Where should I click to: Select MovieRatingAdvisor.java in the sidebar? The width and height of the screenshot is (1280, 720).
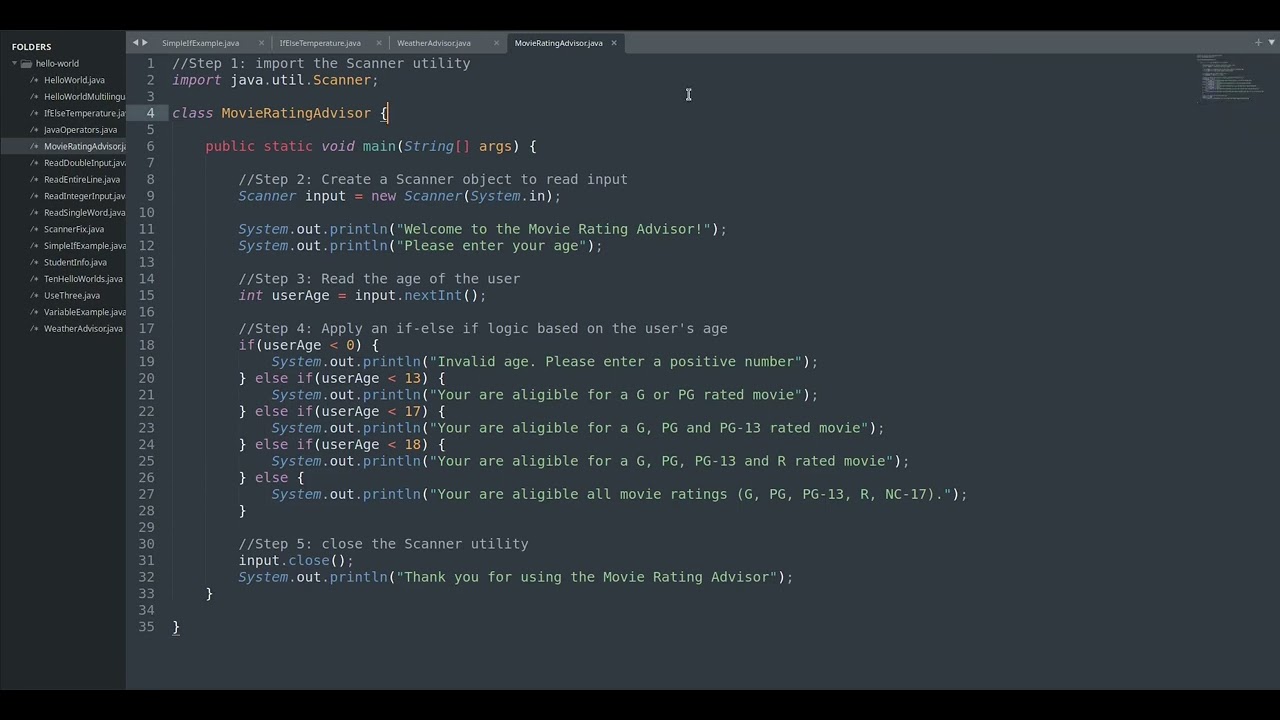(84, 146)
